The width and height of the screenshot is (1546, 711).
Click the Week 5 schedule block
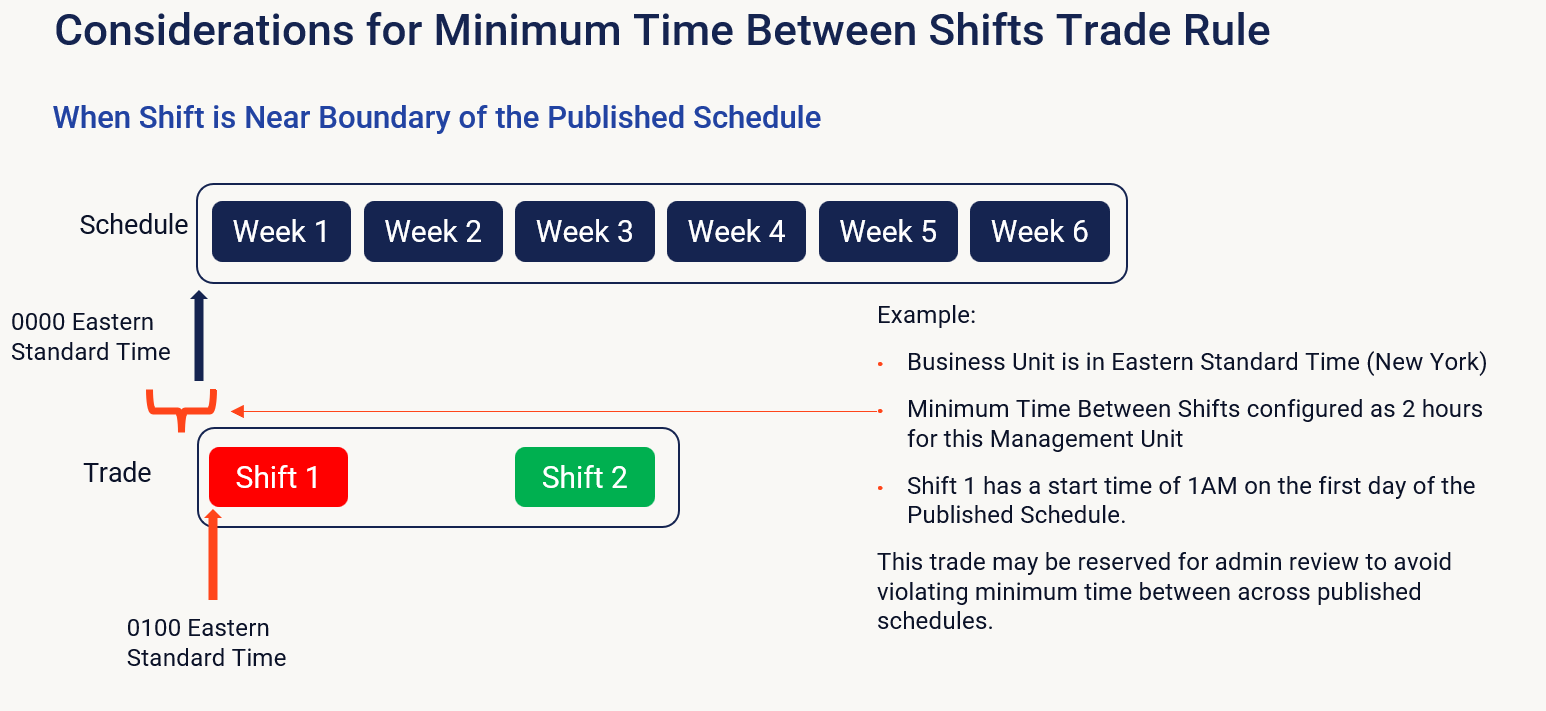pyautogui.click(x=888, y=232)
